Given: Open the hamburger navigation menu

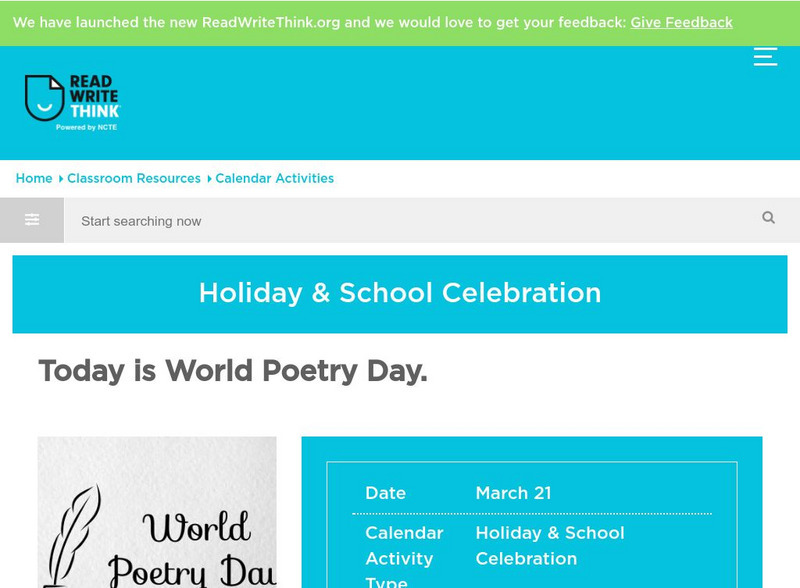Looking at the screenshot, I should 765,56.
